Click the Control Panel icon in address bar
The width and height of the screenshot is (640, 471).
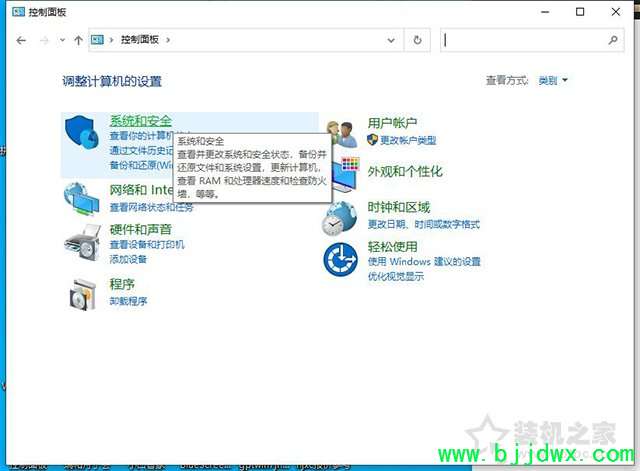(x=97, y=40)
